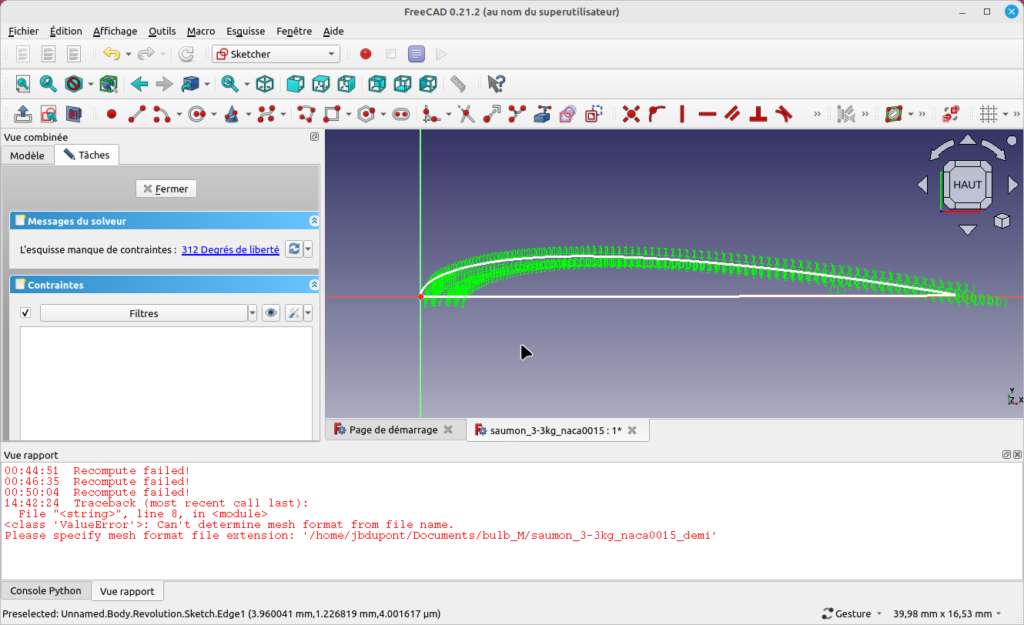
Task: Click the Isometric view icon
Action: (x=264, y=84)
